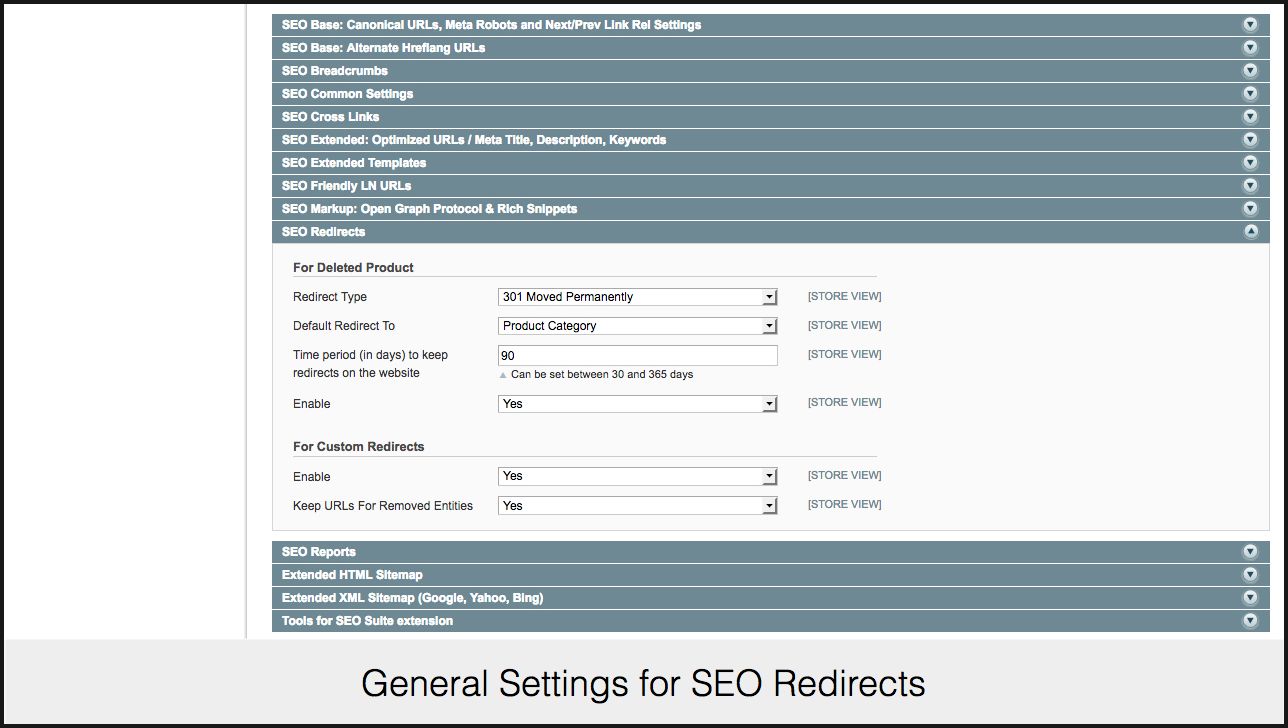The image size is (1288, 728).
Task: Open Enable dropdown under For Deleted Product
Action: click(x=637, y=404)
